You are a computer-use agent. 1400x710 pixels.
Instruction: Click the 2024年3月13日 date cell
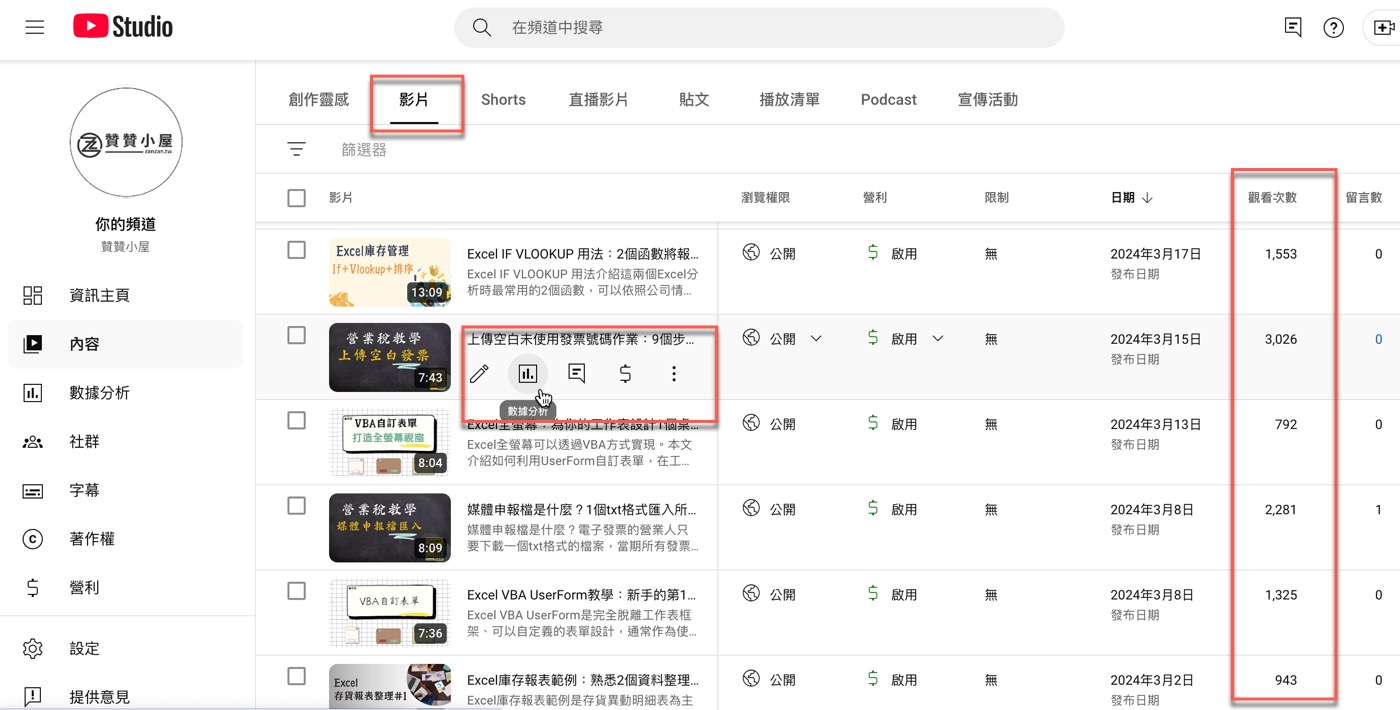click(x=1156, y=424)
